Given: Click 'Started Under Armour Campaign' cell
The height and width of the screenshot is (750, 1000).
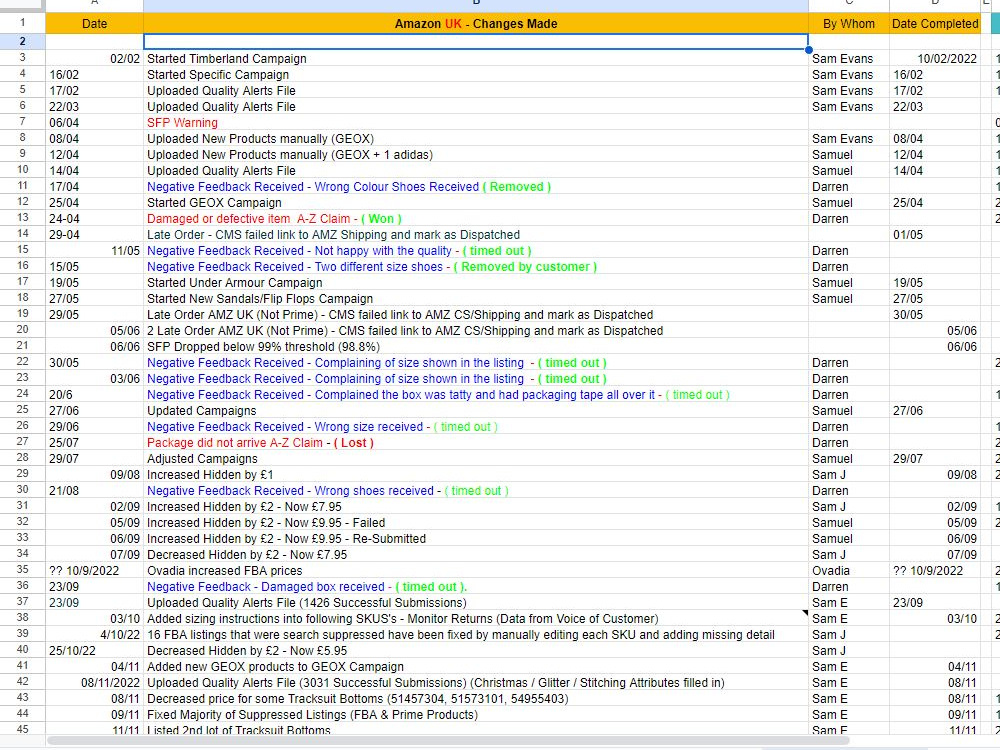Looking at the screenshot, I should pyautogui.click(x=476, y=283).
